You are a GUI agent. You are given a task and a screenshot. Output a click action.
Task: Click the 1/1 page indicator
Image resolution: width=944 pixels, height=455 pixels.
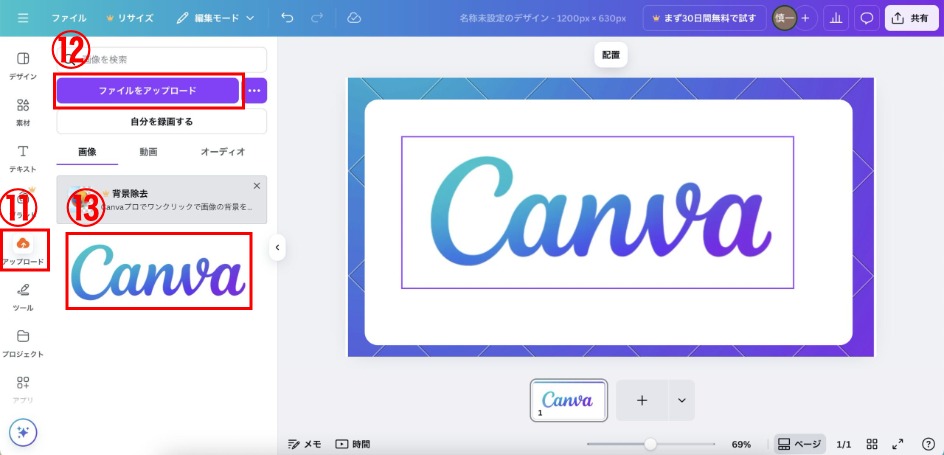point(843,444)
